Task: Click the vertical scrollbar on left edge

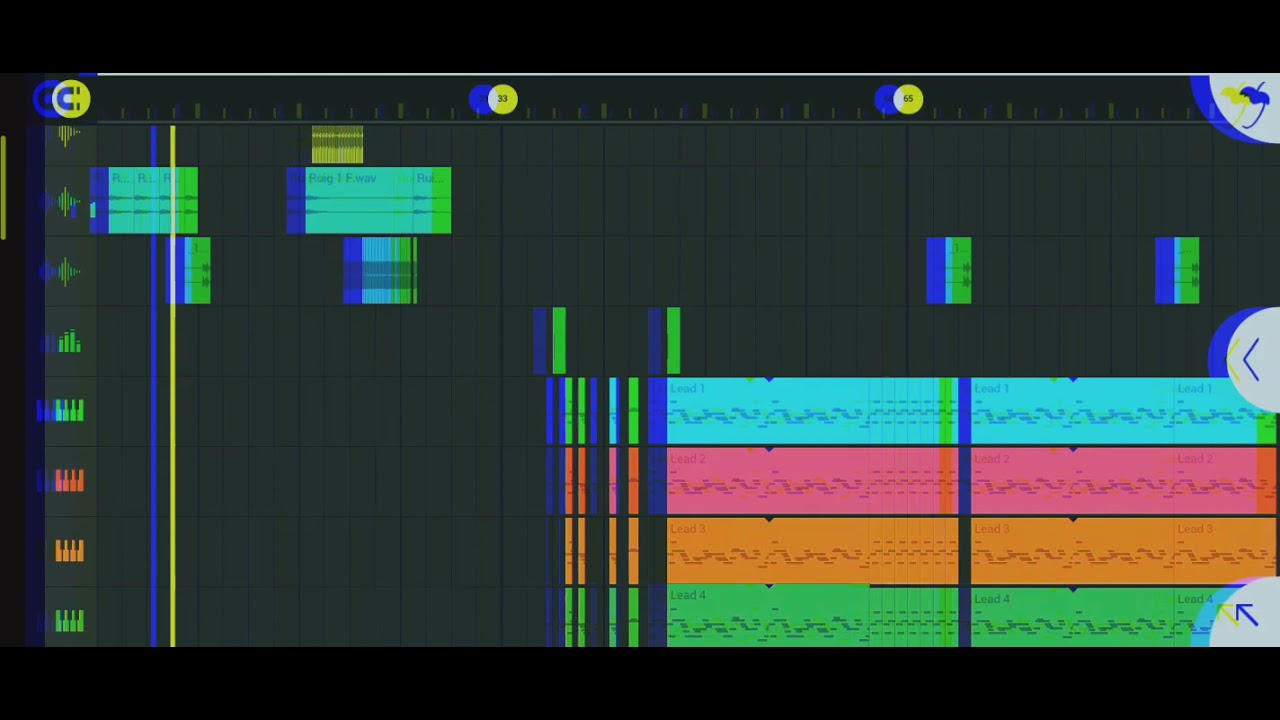Action: (x=3, y=188)
